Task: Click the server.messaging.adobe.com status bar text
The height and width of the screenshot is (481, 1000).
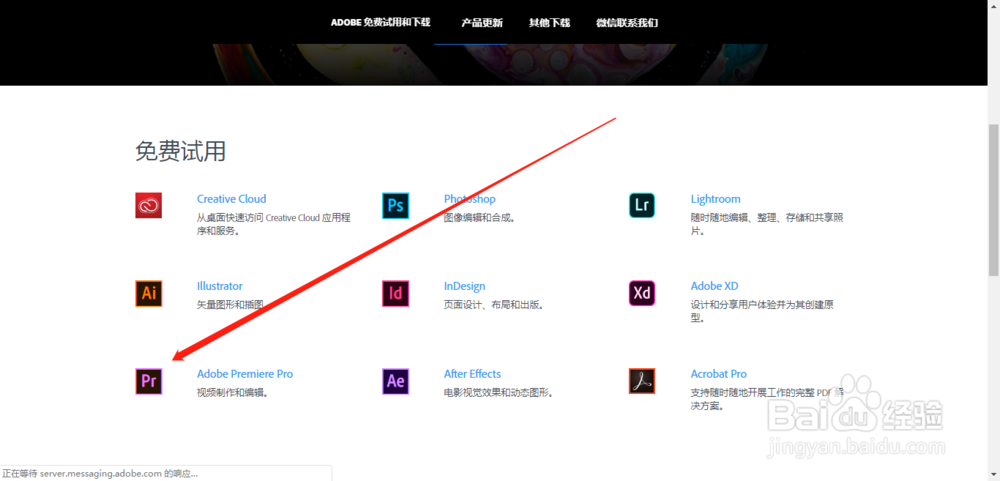Action: click(x=100, y=473)
